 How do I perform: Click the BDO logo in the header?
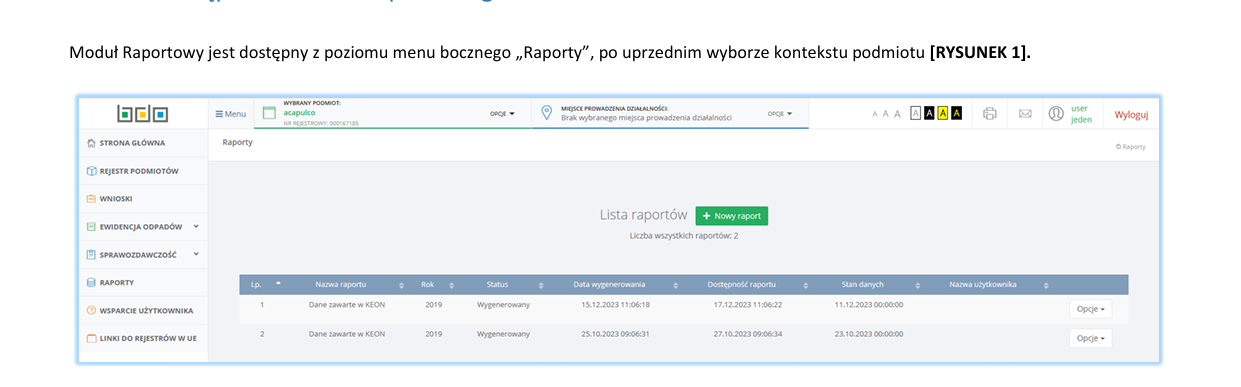[142, 113]
